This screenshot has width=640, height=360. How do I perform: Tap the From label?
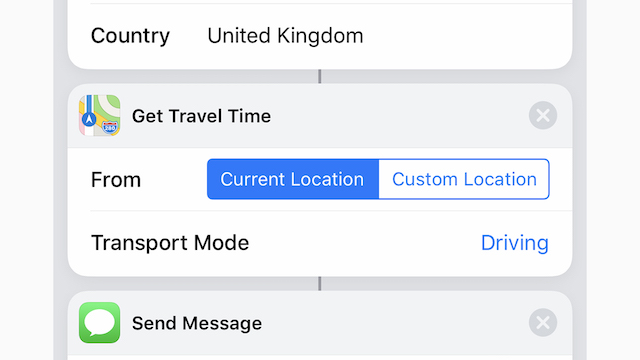116,180
